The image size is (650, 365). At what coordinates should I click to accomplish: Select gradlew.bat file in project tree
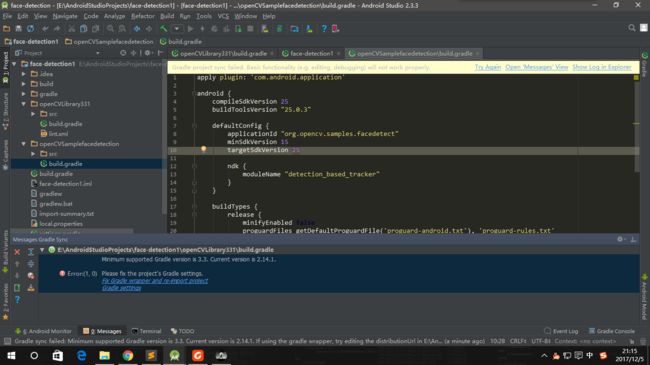pyautogui.click(x=56, y=204)
